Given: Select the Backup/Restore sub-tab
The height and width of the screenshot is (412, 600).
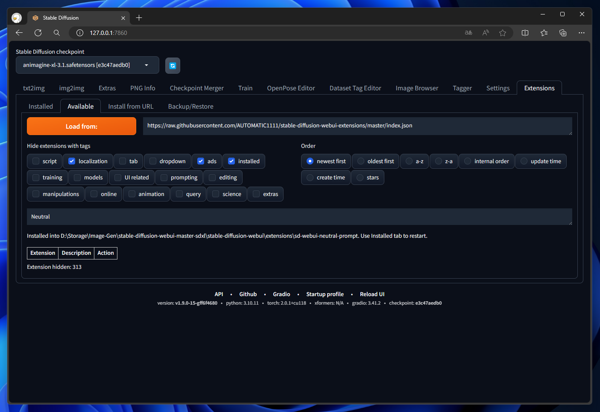Looking at the screenshot, I should click(191, 106).
